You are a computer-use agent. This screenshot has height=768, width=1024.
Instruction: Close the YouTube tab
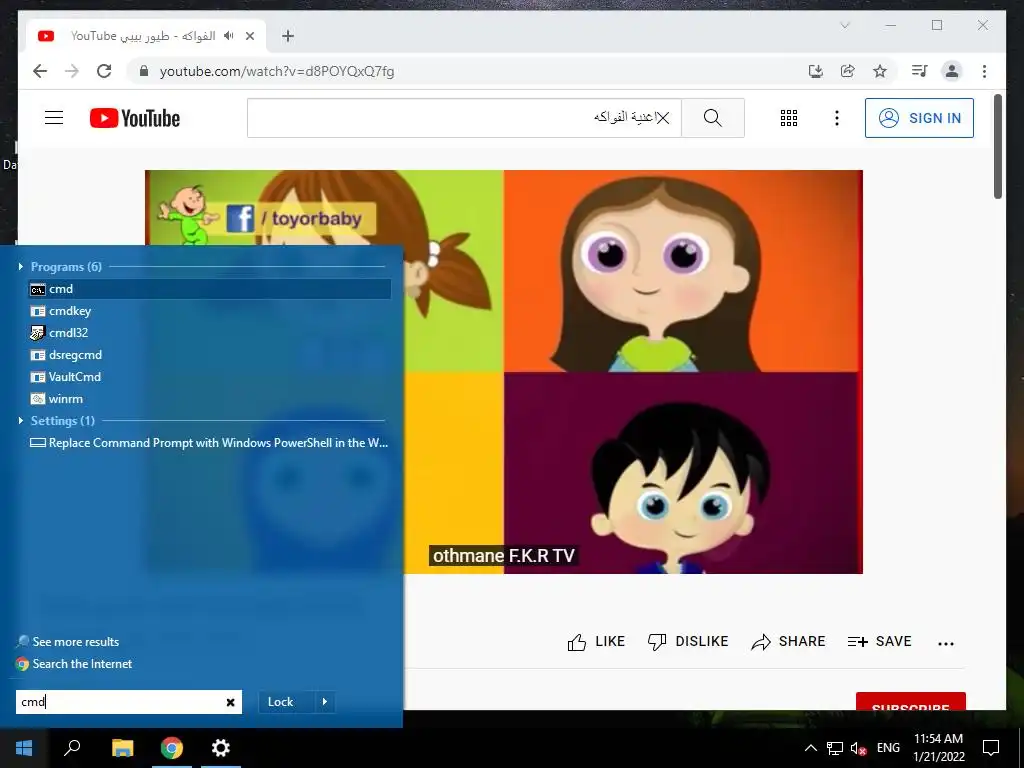249,36
